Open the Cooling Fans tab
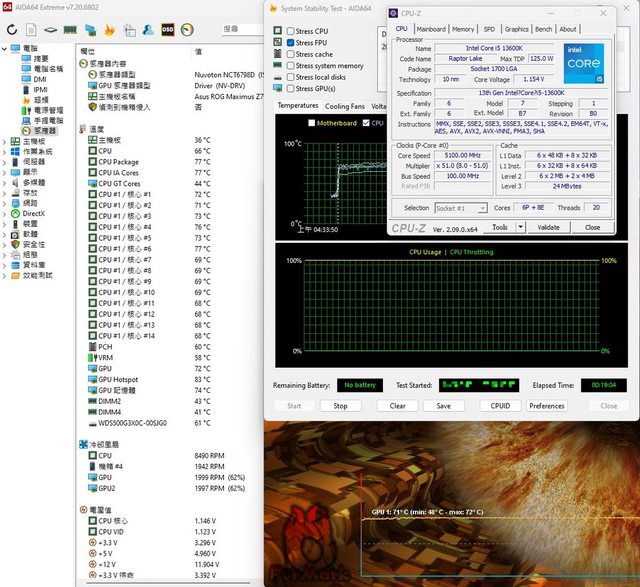Image resolution: width=640 pixels, height=587 pixels. 344,106
